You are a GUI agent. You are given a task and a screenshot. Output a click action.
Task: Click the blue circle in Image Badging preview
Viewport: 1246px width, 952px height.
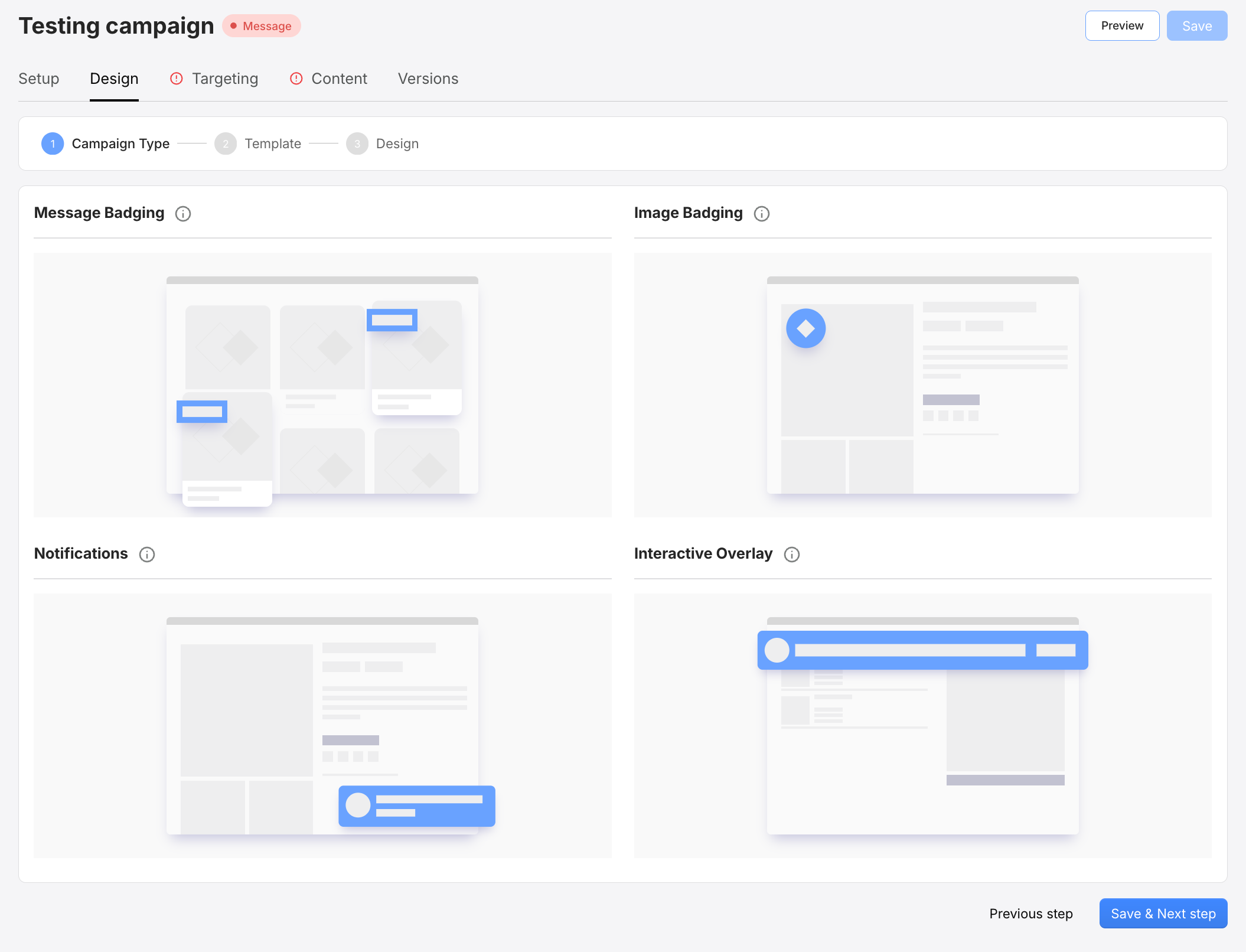805,328
